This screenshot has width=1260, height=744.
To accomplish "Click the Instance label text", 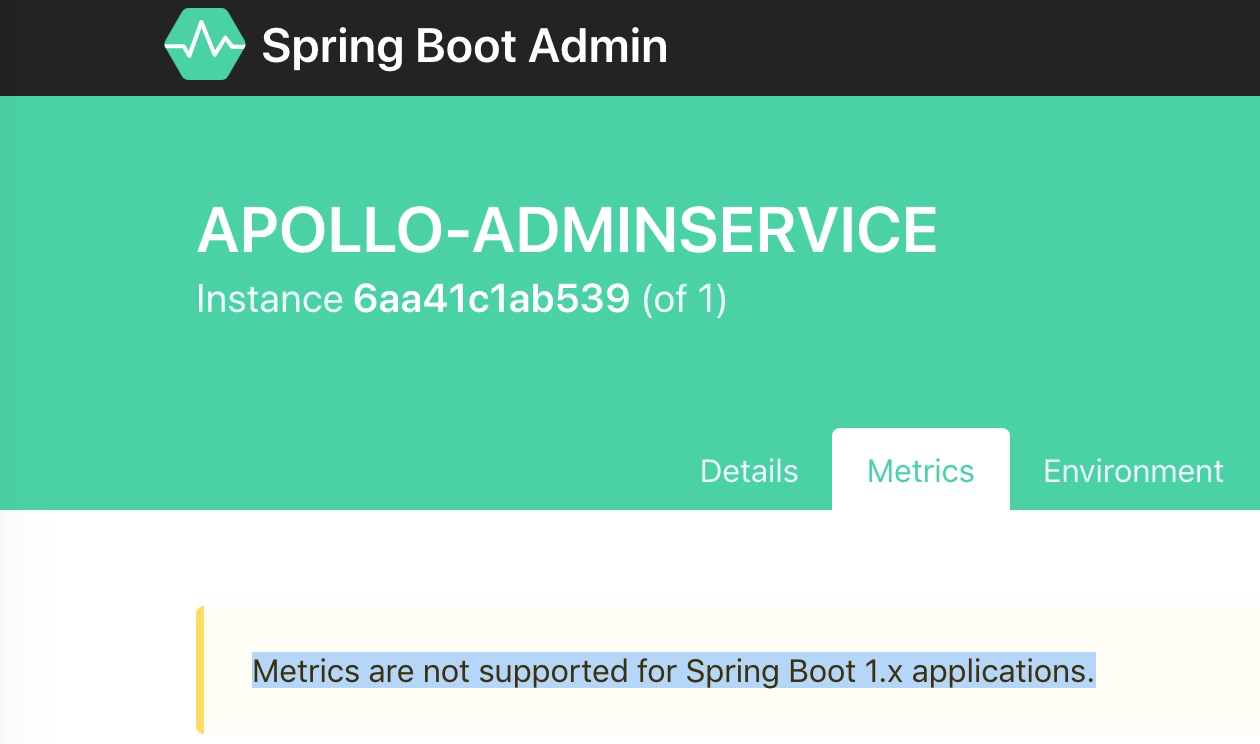I will [x=269, y=298].
